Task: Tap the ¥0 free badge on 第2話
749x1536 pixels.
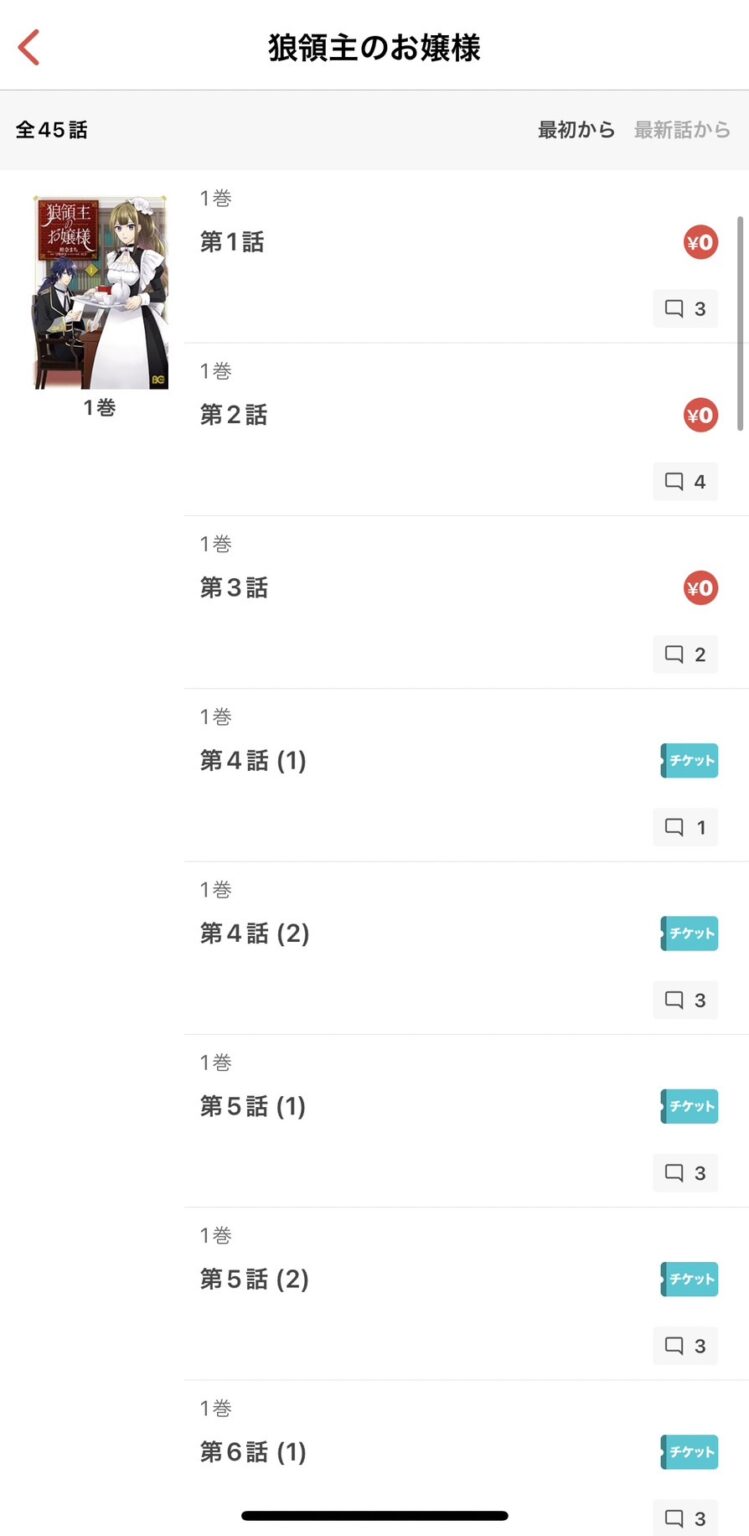Action: click(x=701, y=415)
